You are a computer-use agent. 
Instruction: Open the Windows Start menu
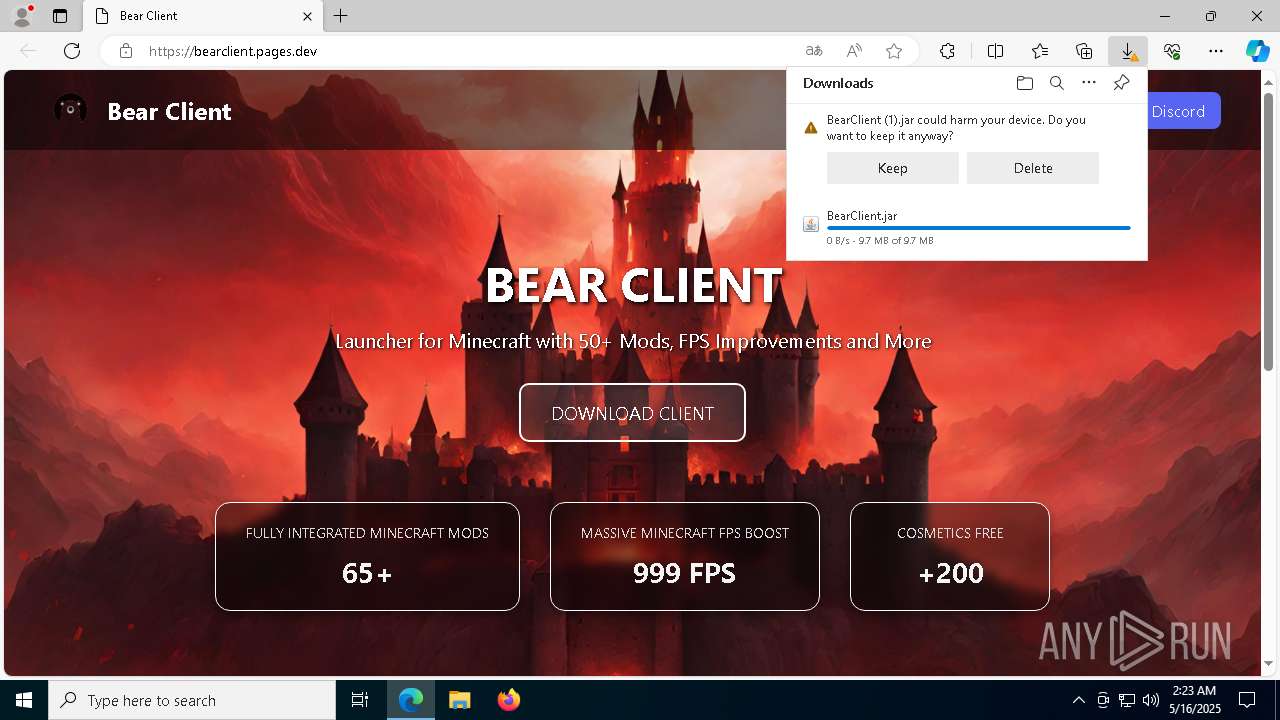point(24,700)
